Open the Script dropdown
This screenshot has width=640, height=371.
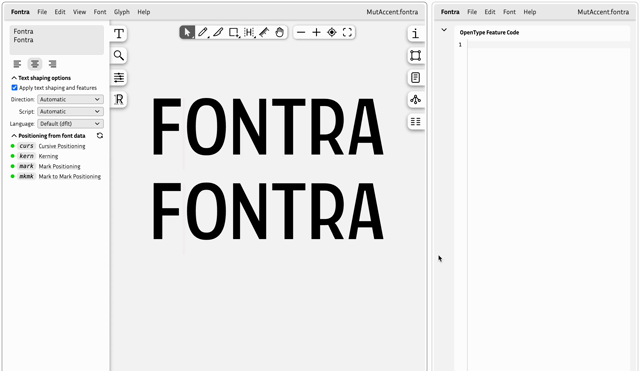pos(70,111)
